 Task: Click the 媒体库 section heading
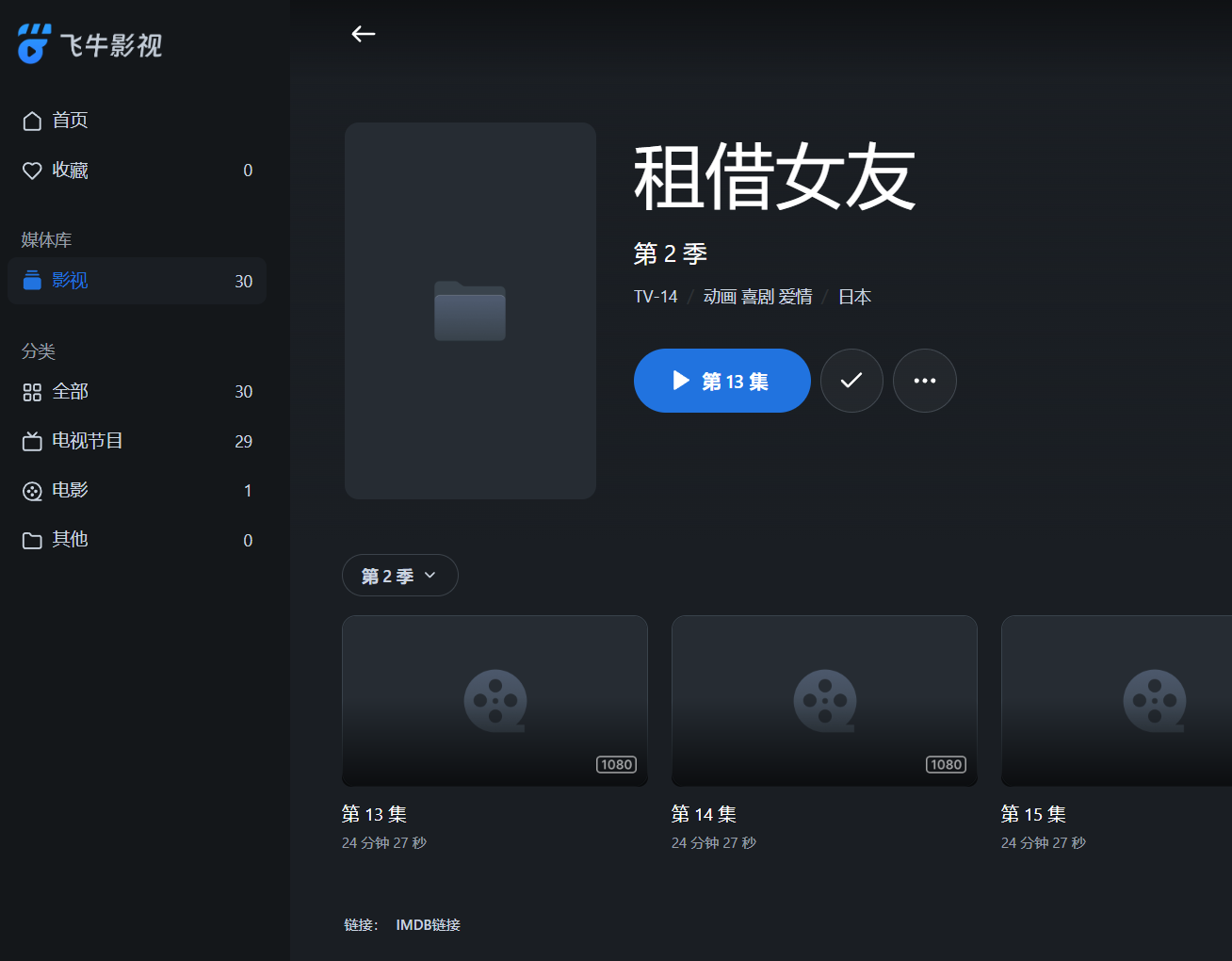coord(46,240)
